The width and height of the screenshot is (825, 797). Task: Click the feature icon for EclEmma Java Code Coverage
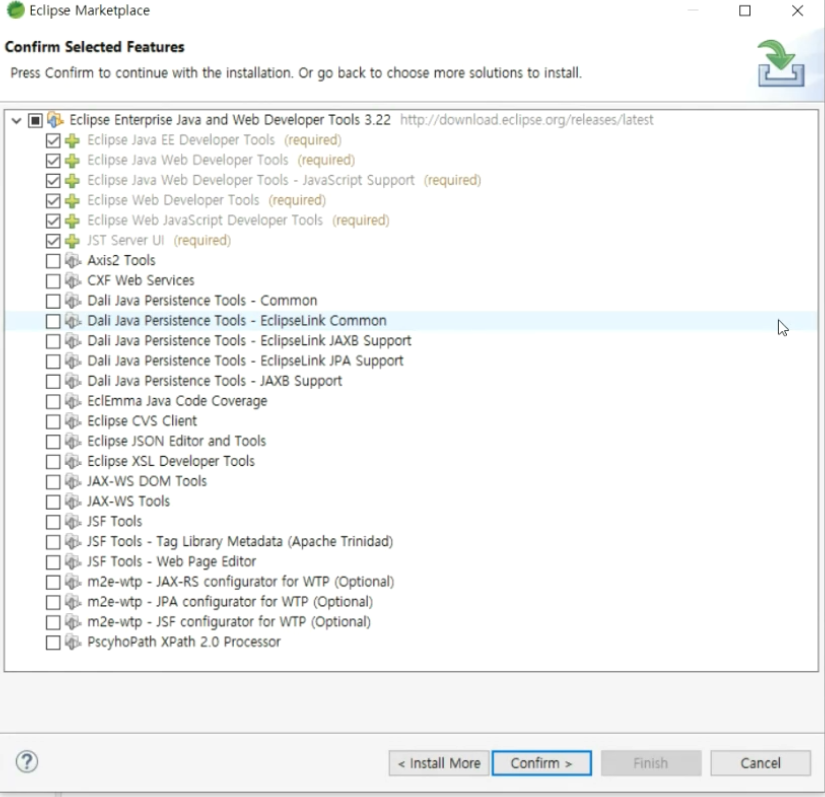click(x=73, y=401)
